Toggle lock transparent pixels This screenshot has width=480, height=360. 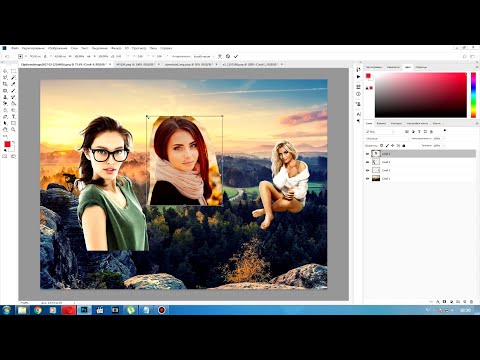point(382,146)
